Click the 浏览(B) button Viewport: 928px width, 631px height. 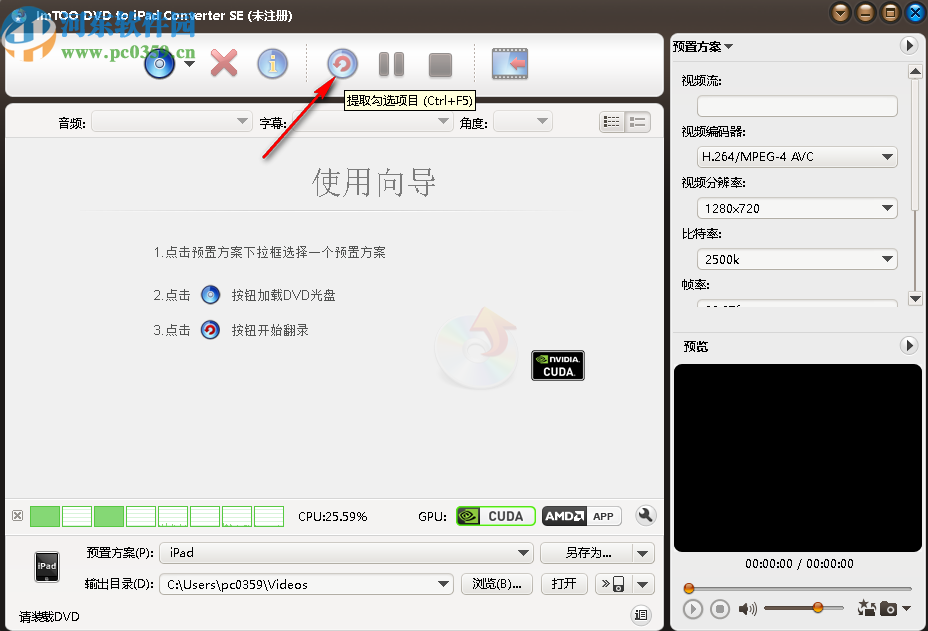(497, 584)
